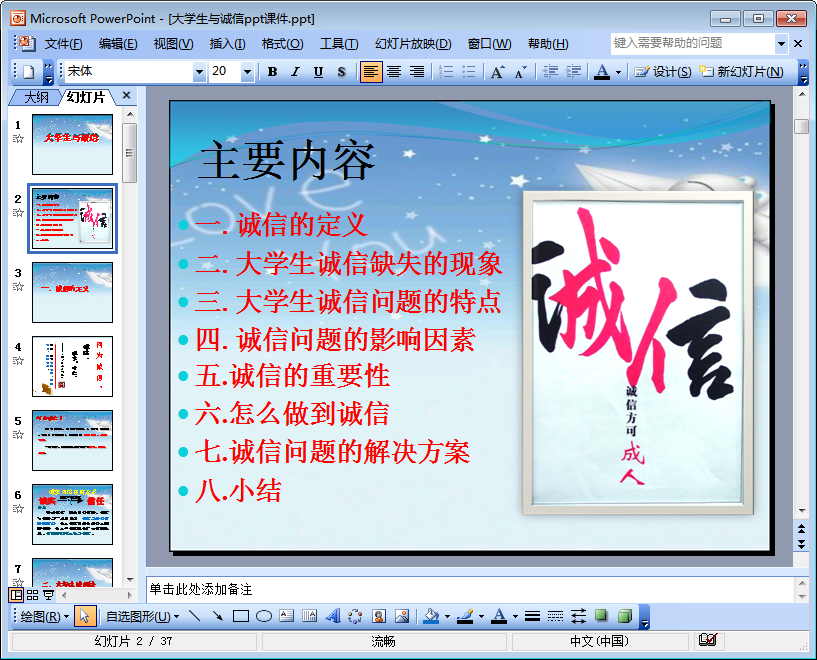Click the help question input box
The height and width of the screenshot is (660, 817).
pyautogui.click(x=692, y=43)
